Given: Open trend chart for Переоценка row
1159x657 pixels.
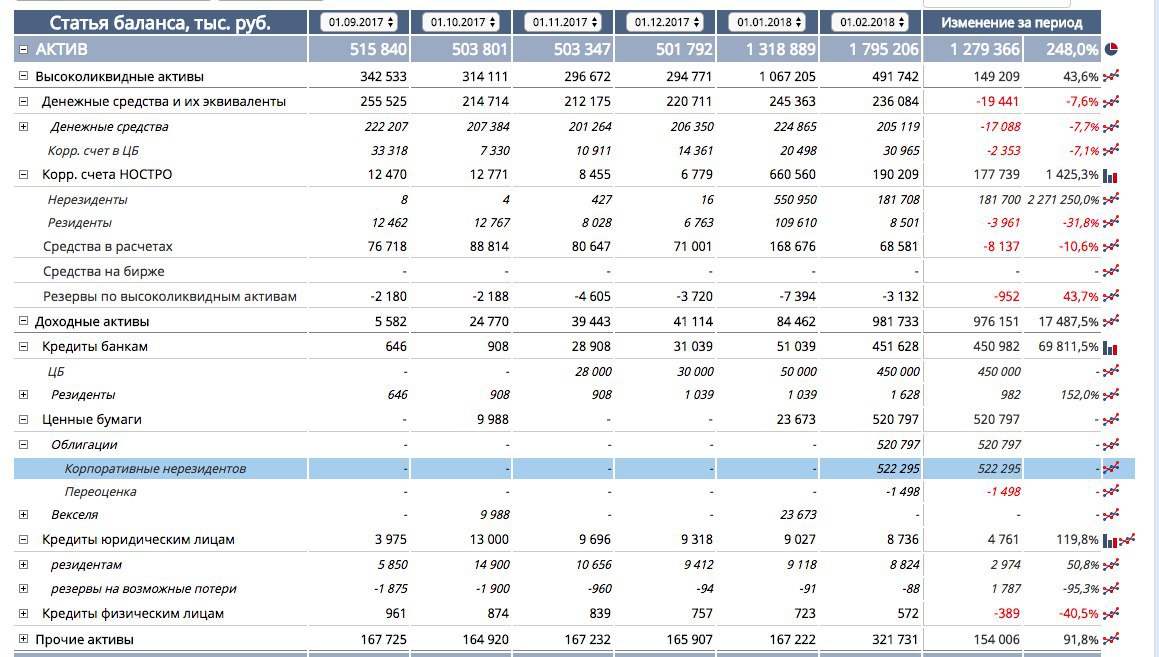Looking at the screenshot, I should pyautogui.click(x=1111, y=491).
